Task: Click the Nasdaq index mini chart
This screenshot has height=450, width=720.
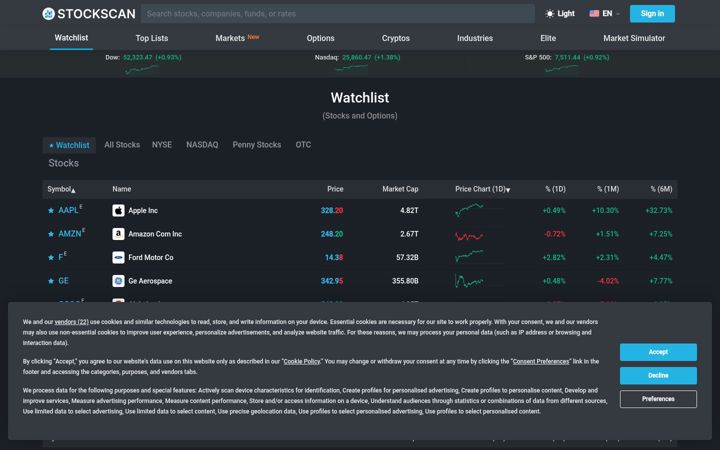Action: click(x=351, y=68)
